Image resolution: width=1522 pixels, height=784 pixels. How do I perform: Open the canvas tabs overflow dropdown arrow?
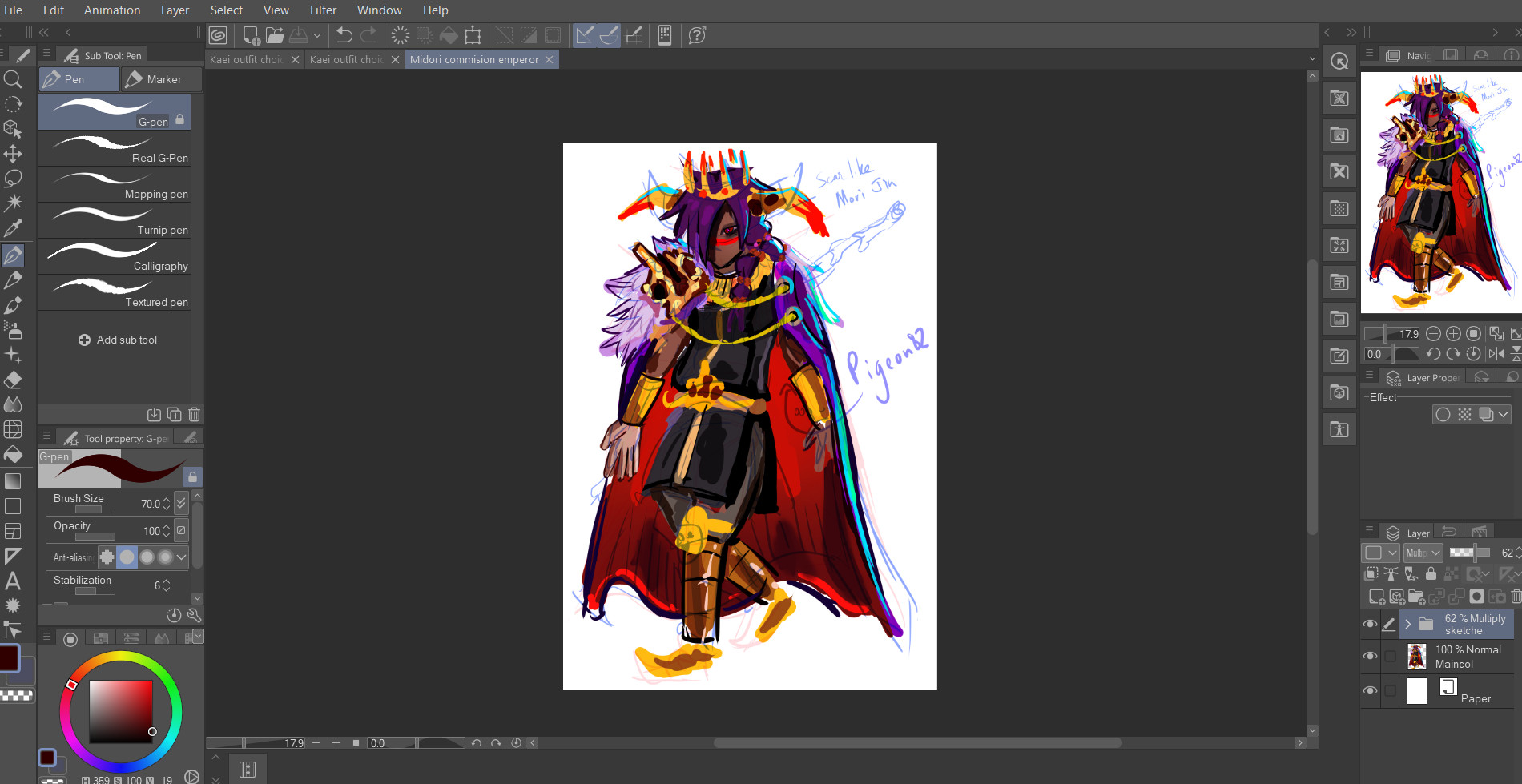pyautogui.click(x=1312, y=59)
